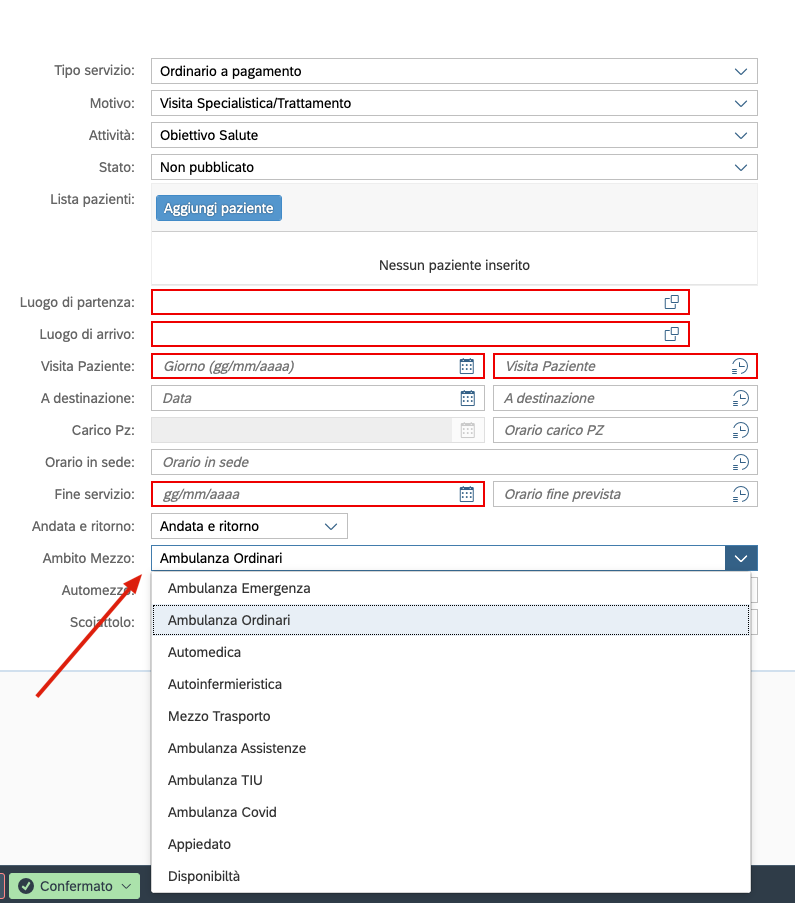Collapse the Ambito Mezzo dropdown arrow
795x903 pixels.
click(x=740, y=558)
